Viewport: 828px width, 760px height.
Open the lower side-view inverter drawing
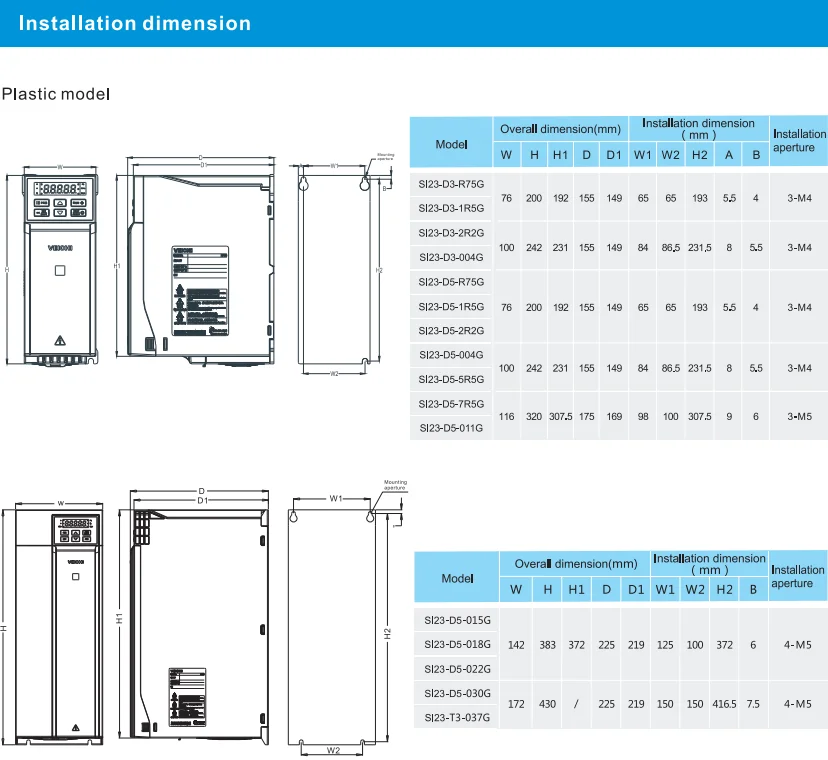click(200, 627)
